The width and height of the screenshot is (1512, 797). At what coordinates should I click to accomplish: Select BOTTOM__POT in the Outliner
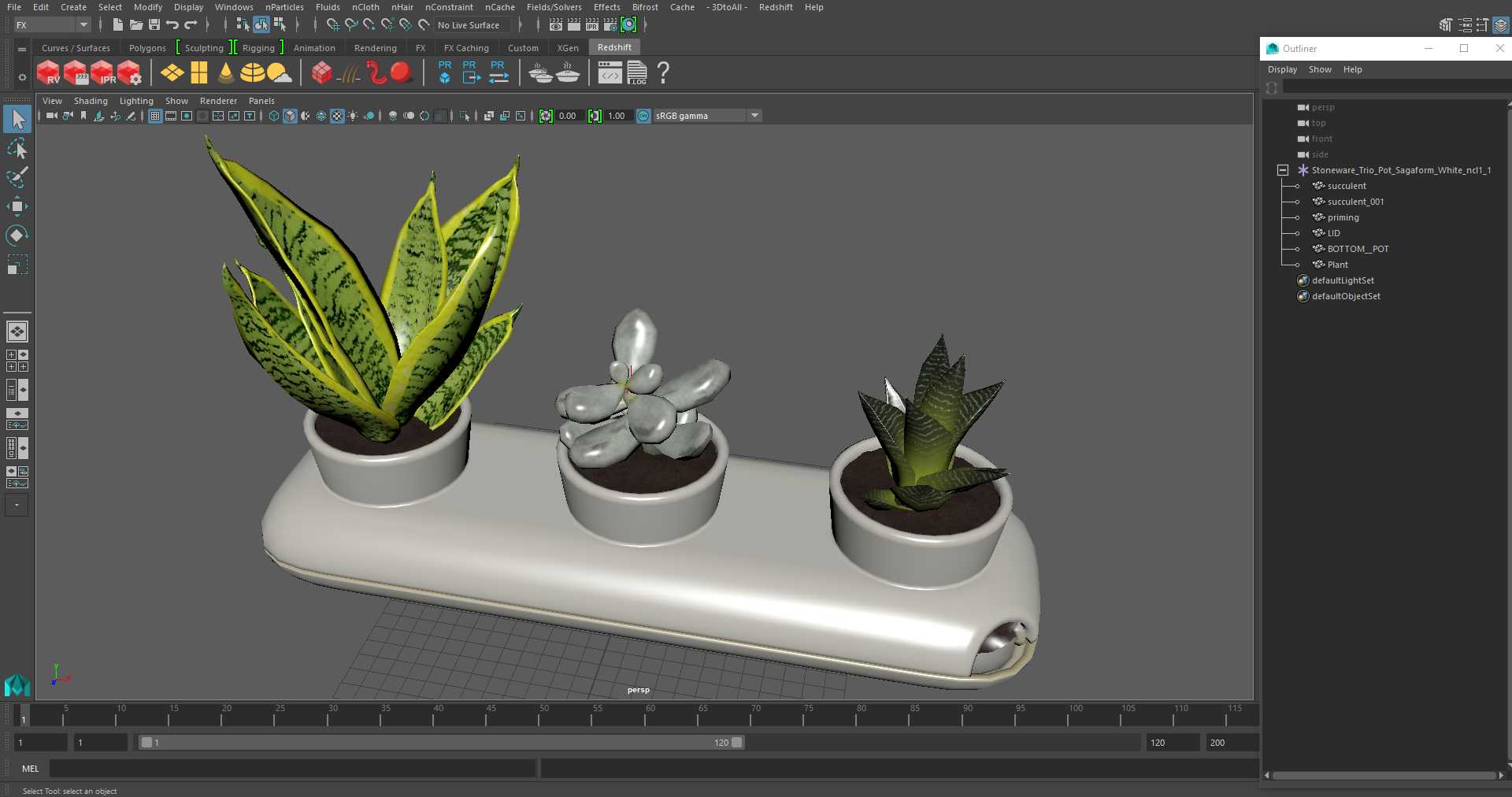coord(1358,249)
